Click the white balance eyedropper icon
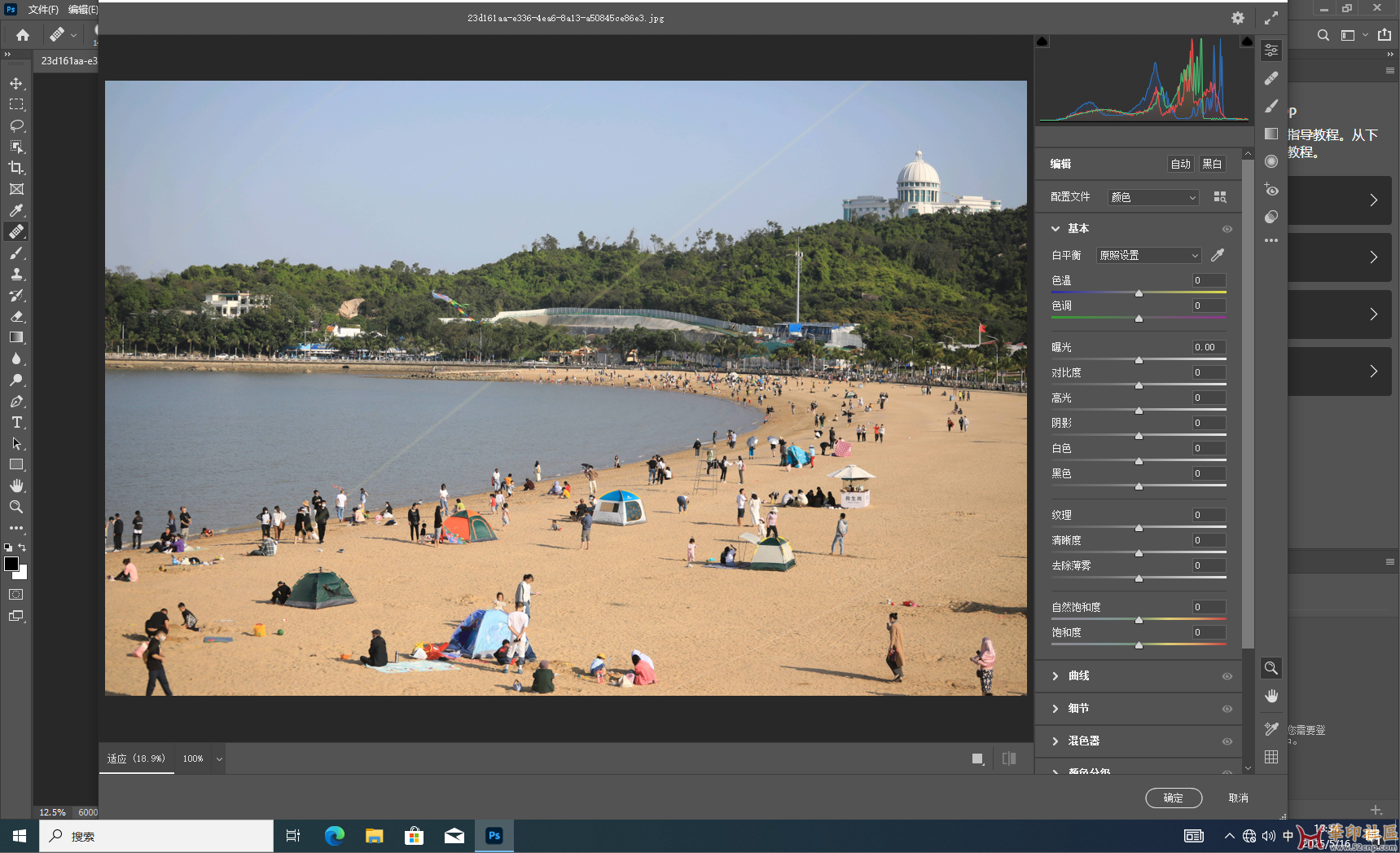Image resolution: width=1400 pixels, height=853 pixels. (x=1218, y=255)
